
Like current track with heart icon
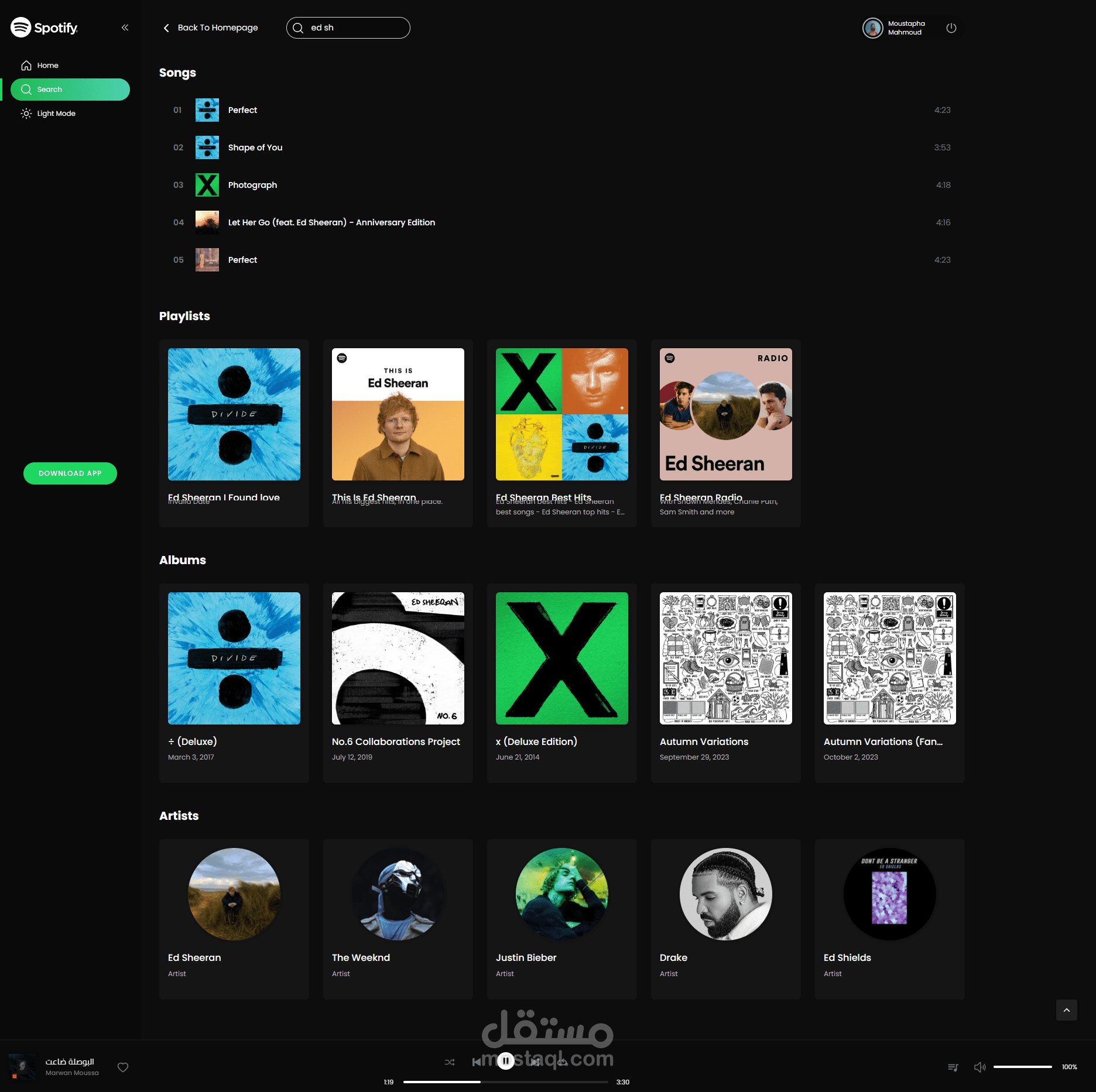coord(123,1067)
